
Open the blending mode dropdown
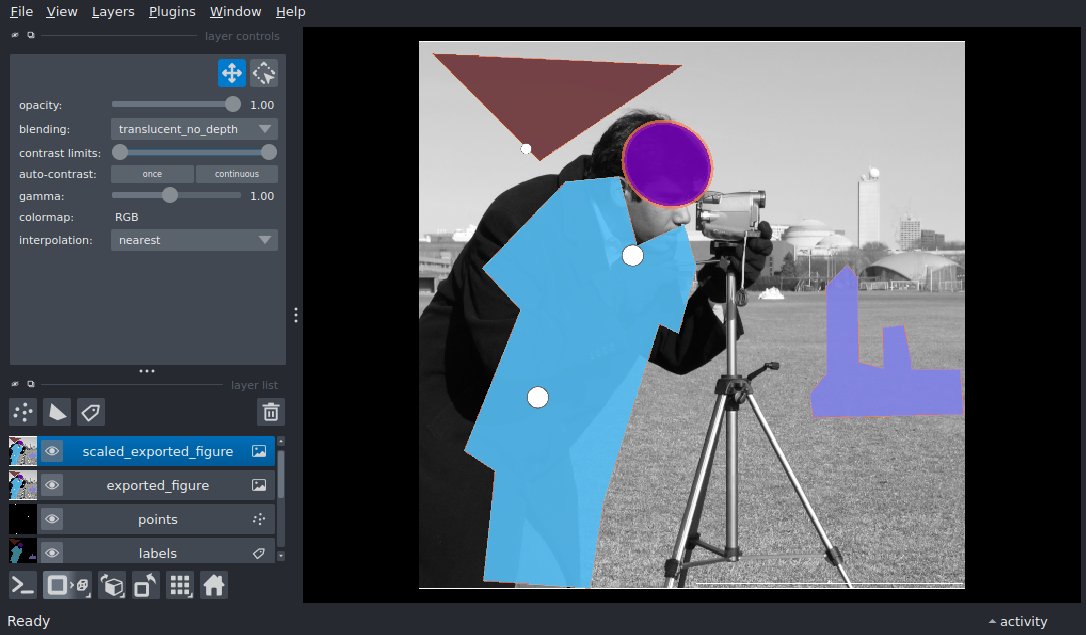[x=194, y=129]
